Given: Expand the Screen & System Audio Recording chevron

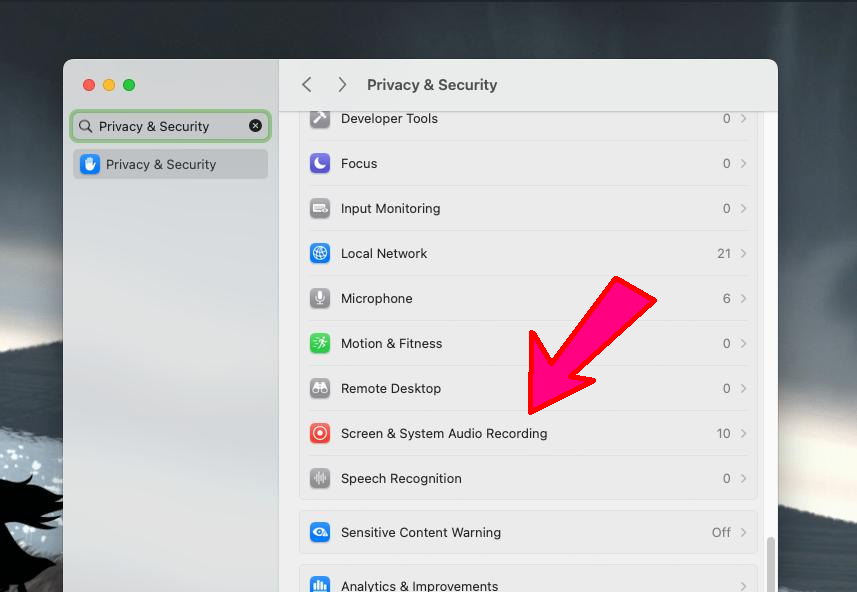Looking at the screenshot, I should pos(743,433).
